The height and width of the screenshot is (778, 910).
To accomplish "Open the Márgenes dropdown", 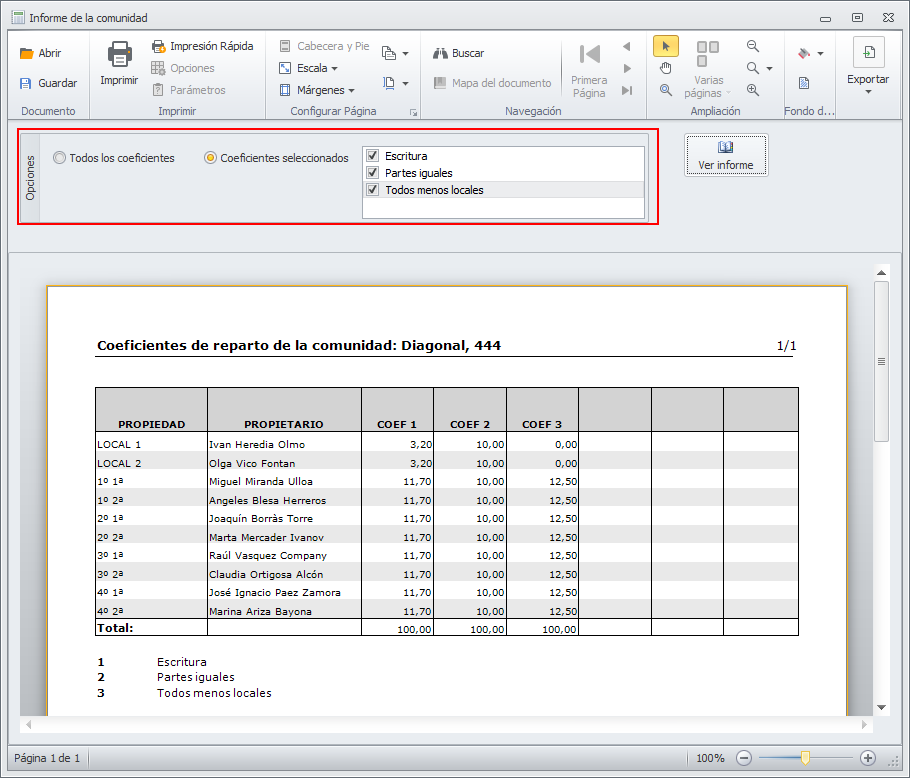I will pyautogui.click(x=316, y=90).
